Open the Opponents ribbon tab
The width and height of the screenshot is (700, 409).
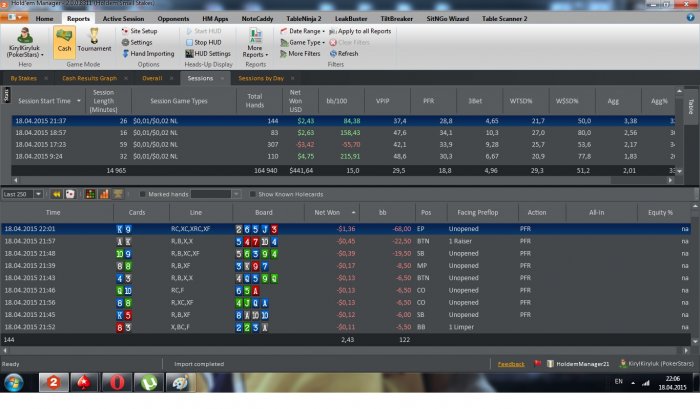tap(173, 19)
